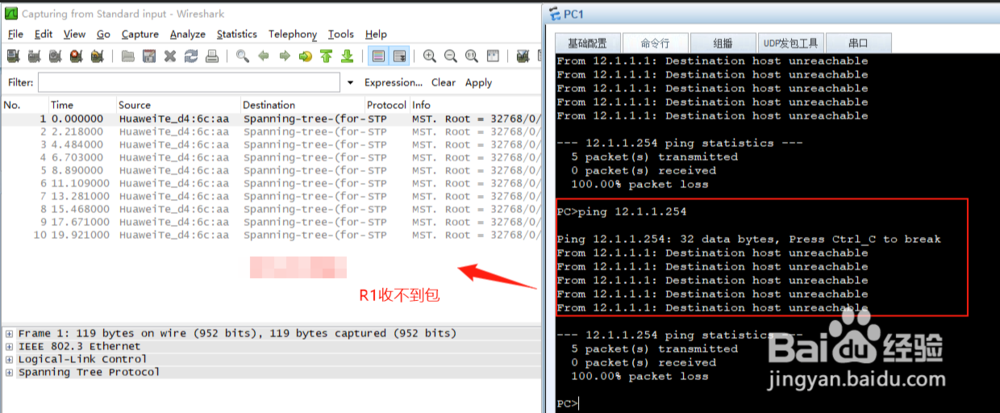Viewport: 1000px width, 413px height.
Task: Open the Edit menu
Action: point(43,34)
